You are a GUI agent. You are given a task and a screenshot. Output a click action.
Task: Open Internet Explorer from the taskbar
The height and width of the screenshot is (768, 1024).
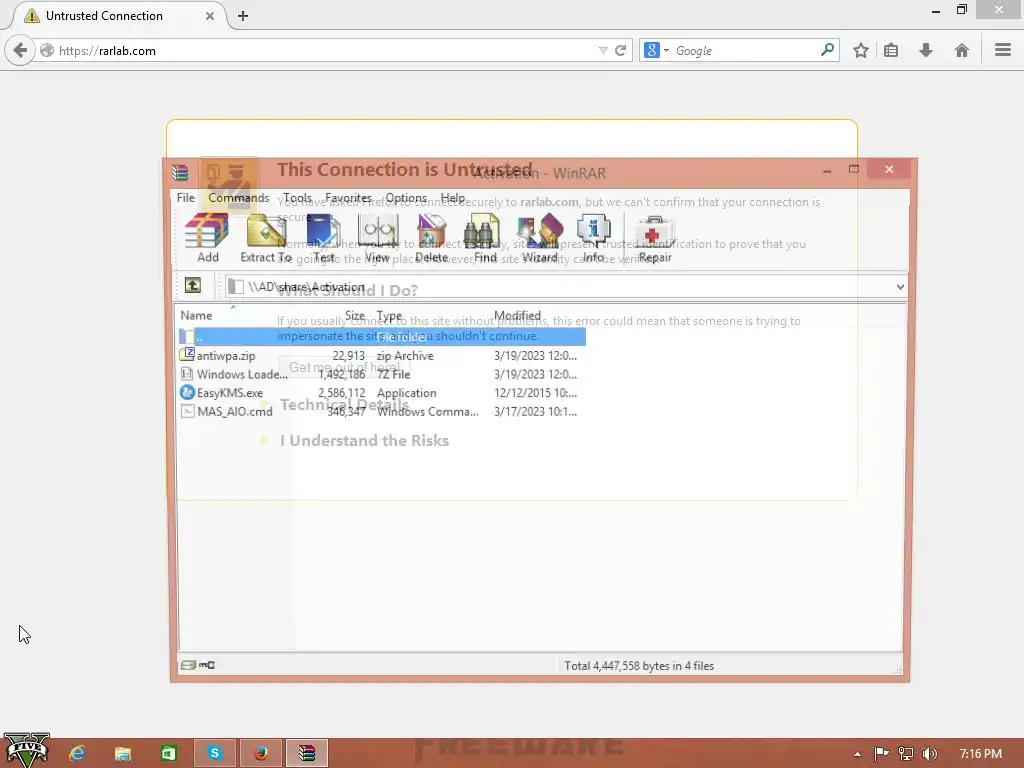77,753
